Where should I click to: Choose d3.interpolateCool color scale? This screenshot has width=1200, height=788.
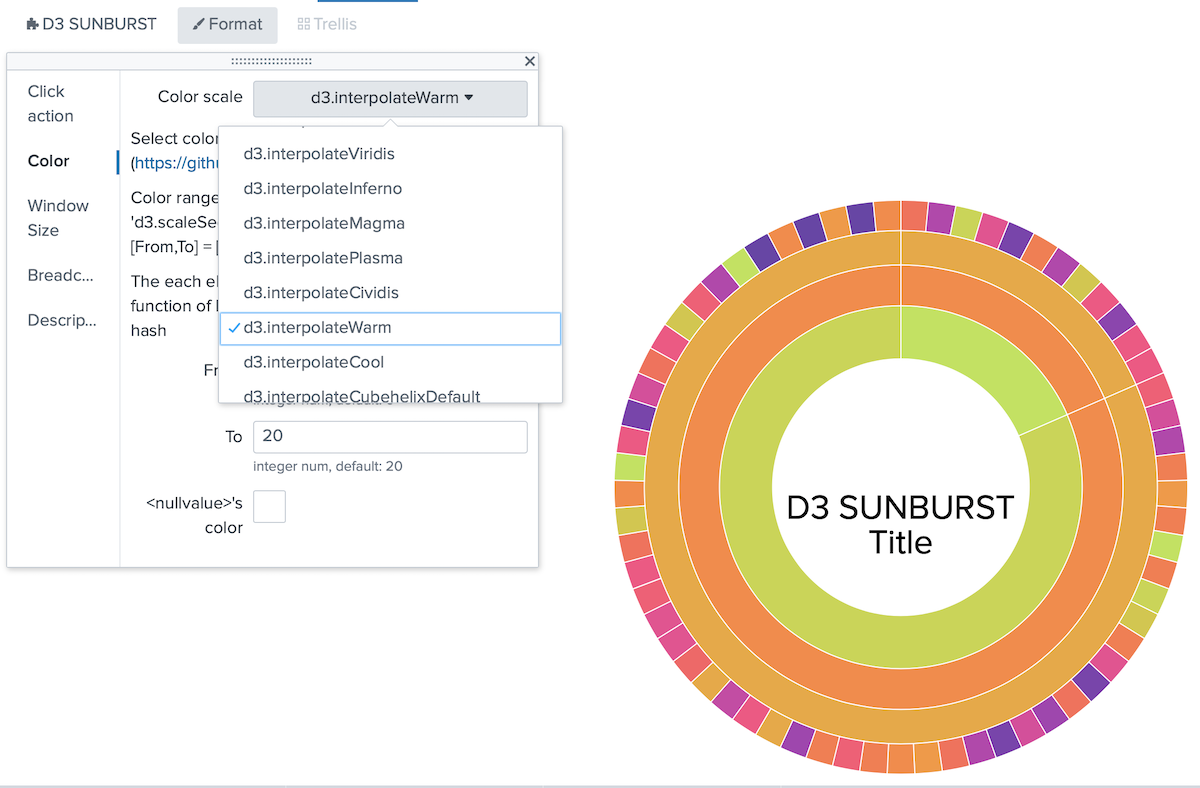point(314,363)
